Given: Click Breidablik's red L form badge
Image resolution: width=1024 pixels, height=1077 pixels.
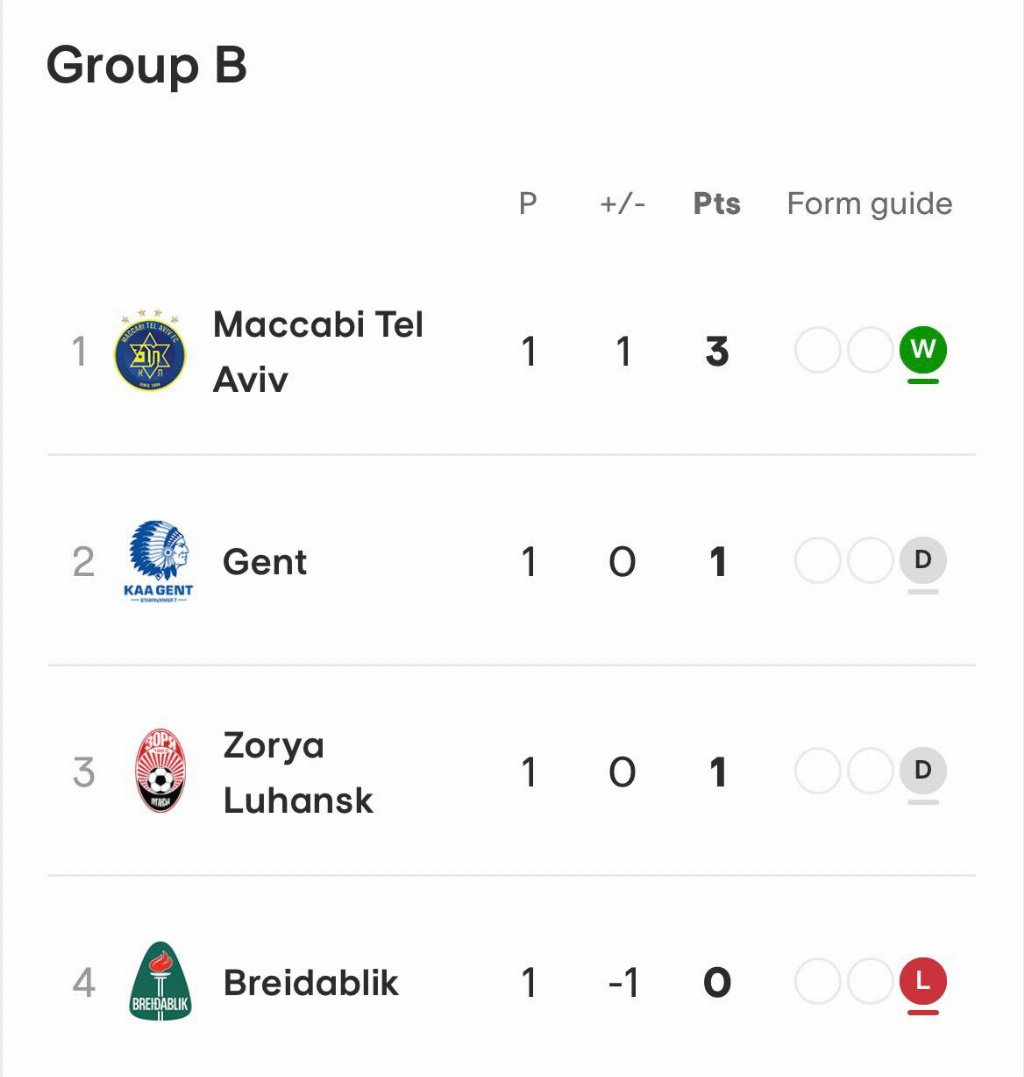Looking at the screenshot, I should pos(922,981).
